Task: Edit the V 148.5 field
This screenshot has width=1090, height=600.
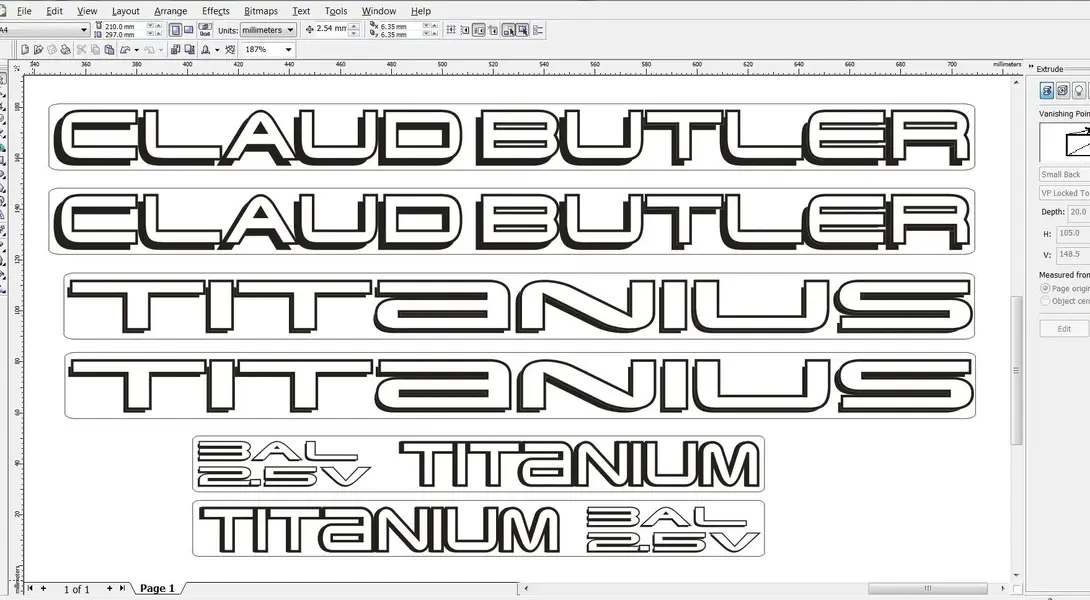Action: [1073, 254]
